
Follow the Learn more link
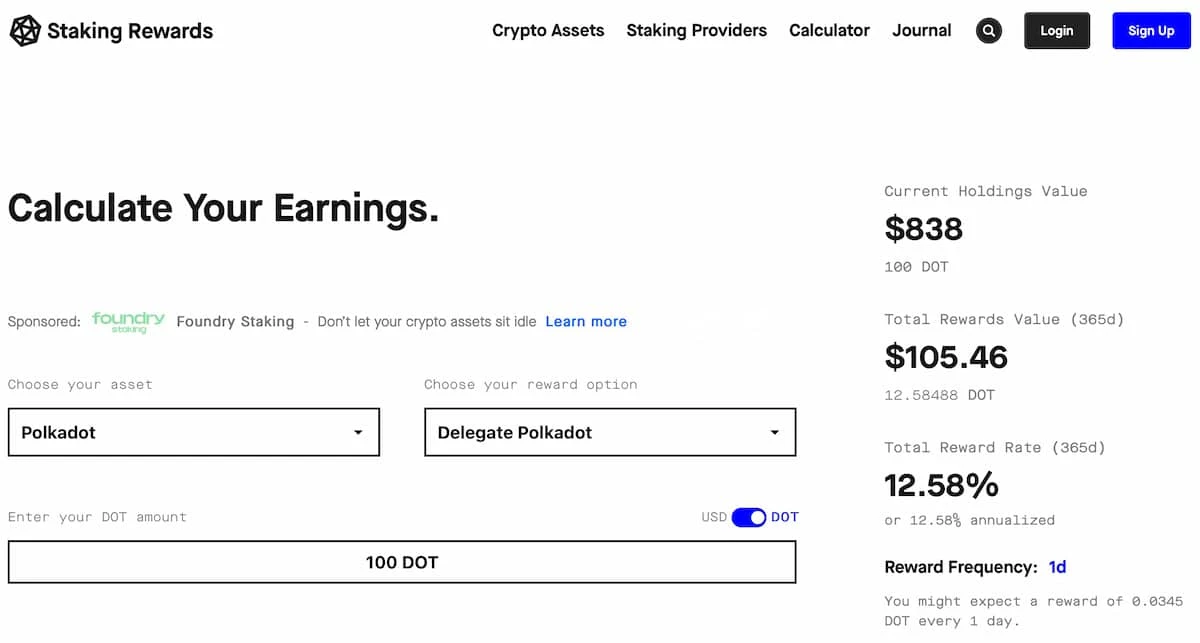pyautogui.click(x=586, y=322)
